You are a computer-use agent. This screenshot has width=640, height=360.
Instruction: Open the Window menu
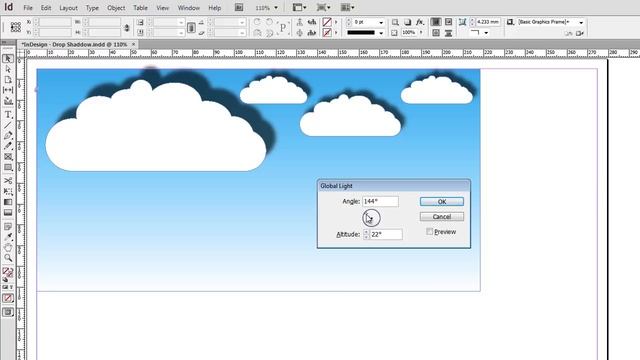tap(189, 8)
